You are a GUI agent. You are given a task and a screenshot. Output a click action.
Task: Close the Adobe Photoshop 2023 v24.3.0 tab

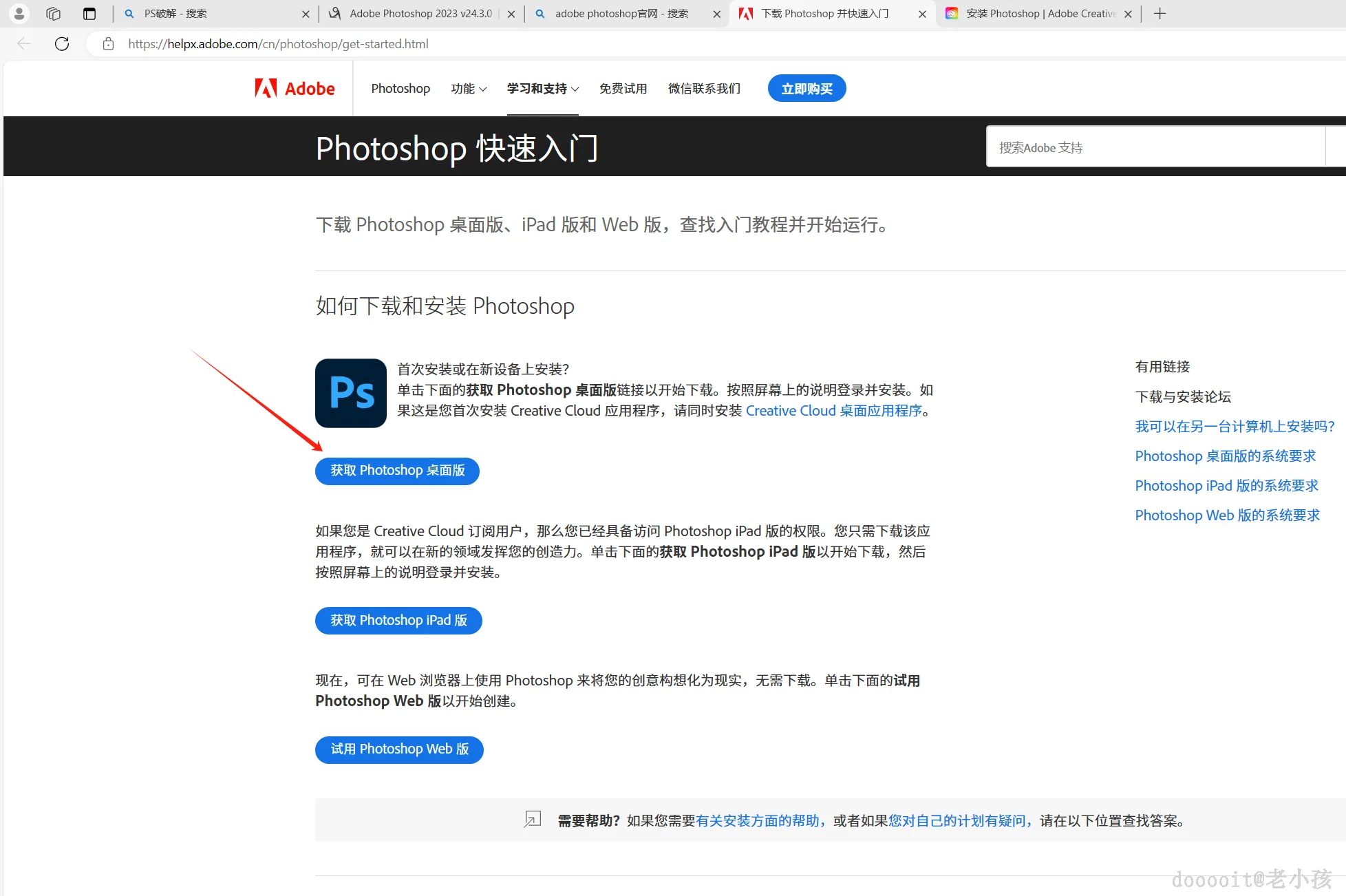[511, 14]
